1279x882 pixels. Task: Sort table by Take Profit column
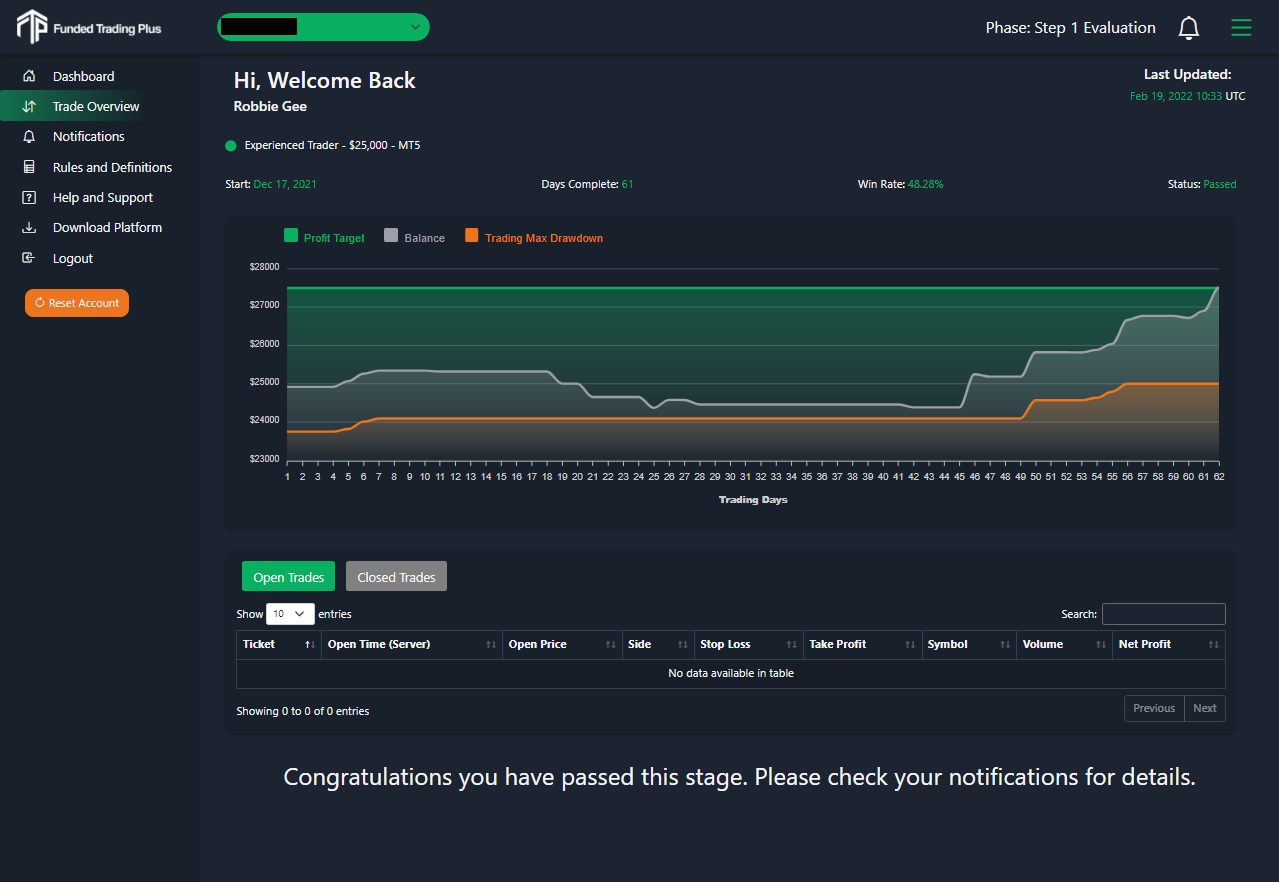tap(862, 644)
